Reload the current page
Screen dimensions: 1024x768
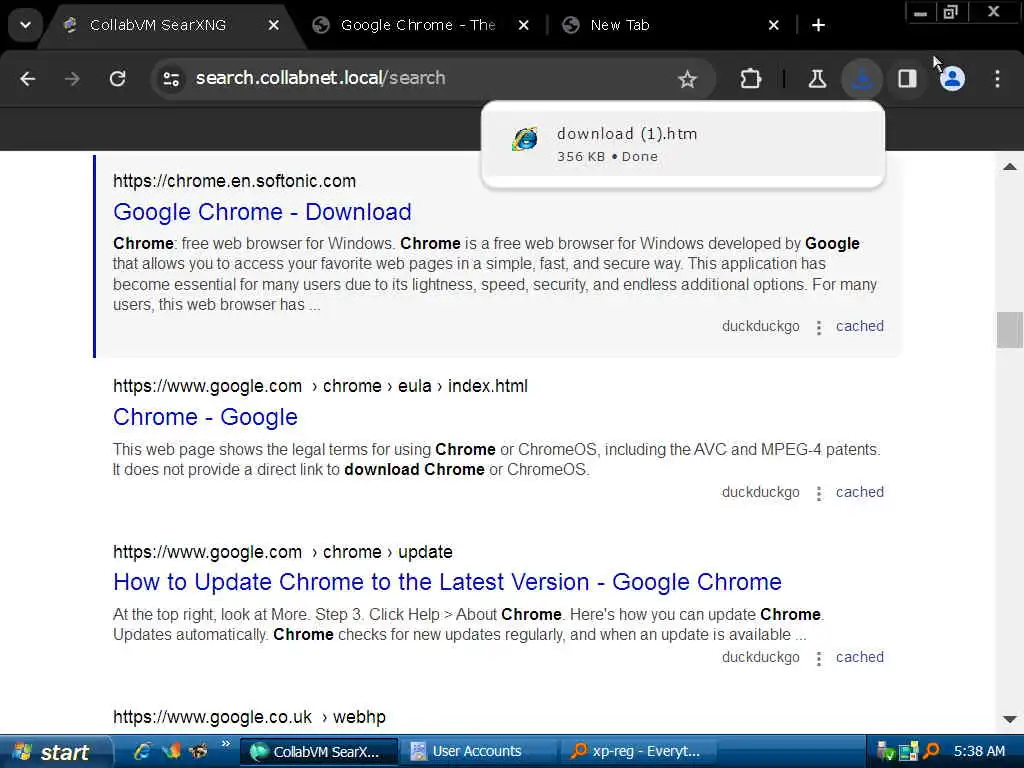(118, 79)
